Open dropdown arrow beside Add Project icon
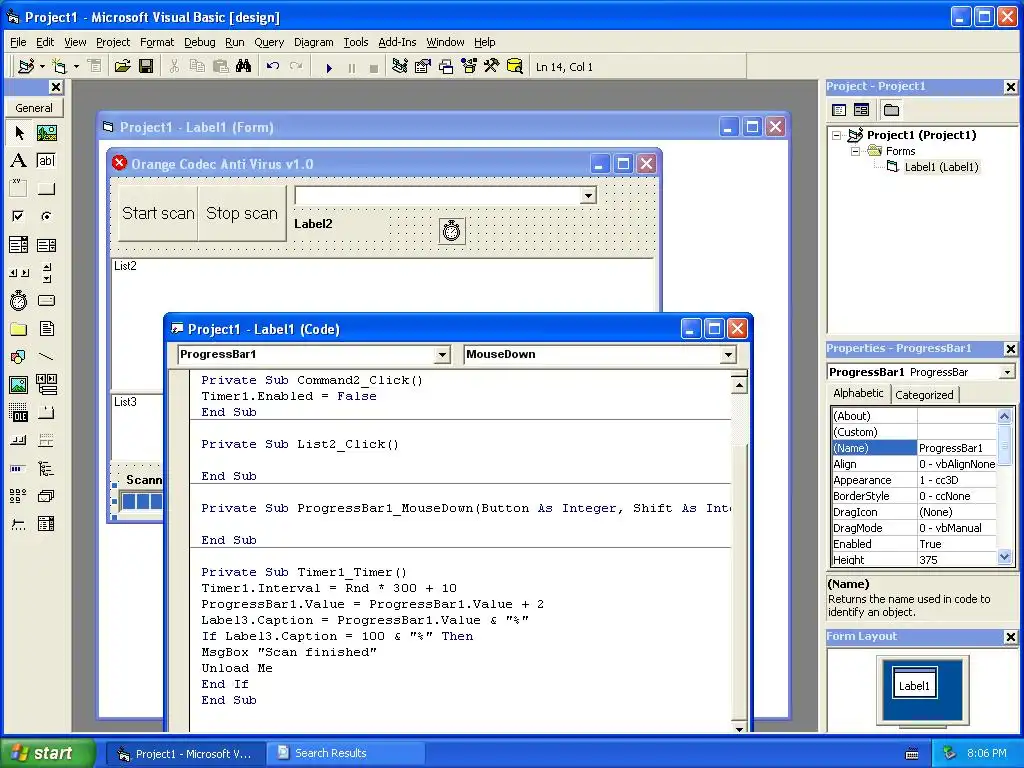This screenshot has width=1024, height=768. [x=42, y=66]
